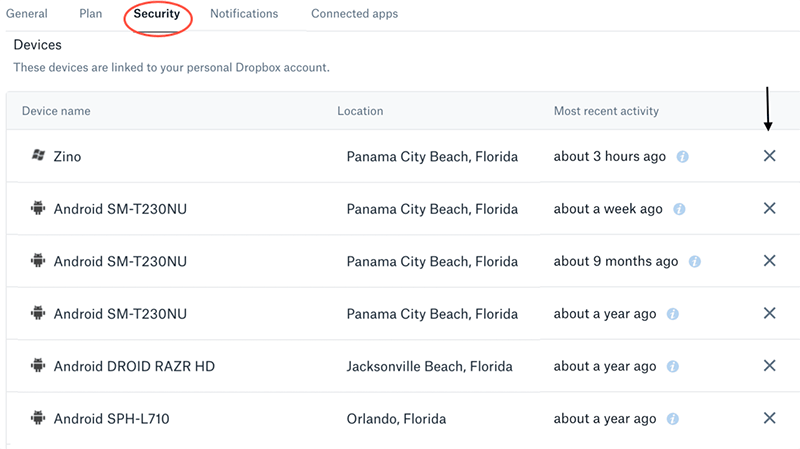Click the Windows icon next to Zino
Viewport: 800px width, 449px height.
tap(38, 155)
